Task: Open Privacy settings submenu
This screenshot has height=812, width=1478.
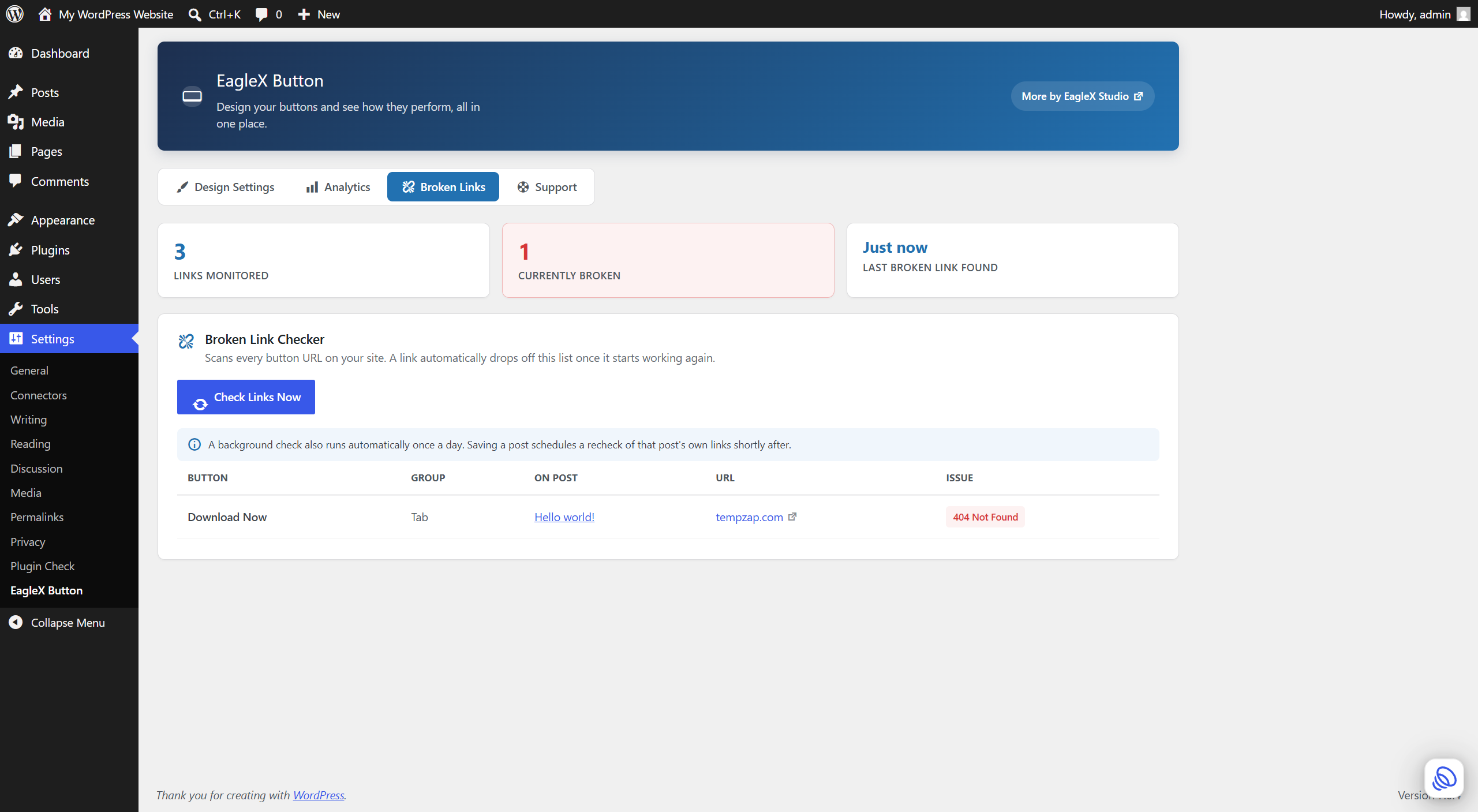Action: coord(28,542)
